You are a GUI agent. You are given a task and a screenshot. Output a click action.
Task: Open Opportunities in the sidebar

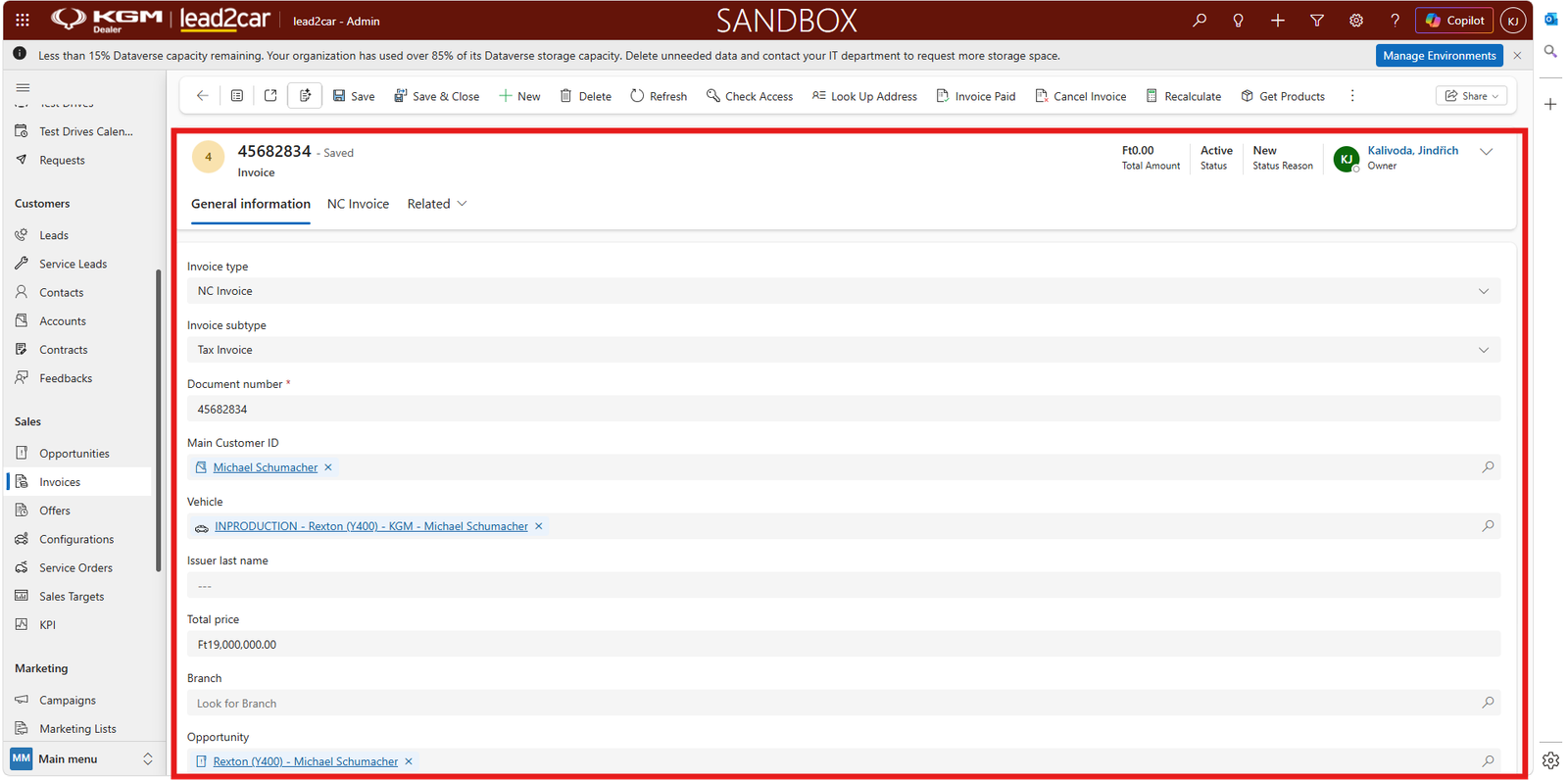tap(74, 454)
